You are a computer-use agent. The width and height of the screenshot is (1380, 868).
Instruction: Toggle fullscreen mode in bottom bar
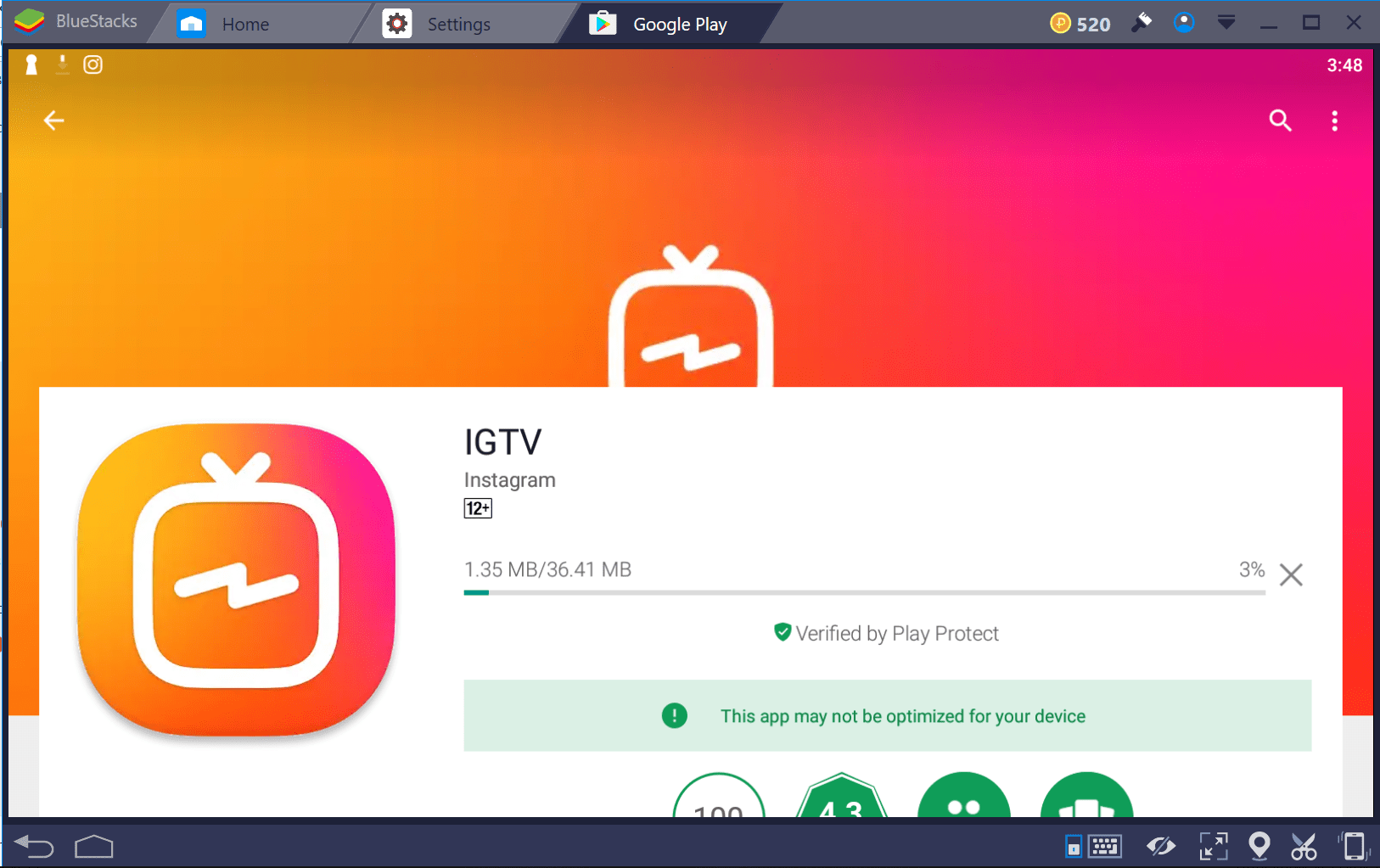click(x=1214, y=846)
